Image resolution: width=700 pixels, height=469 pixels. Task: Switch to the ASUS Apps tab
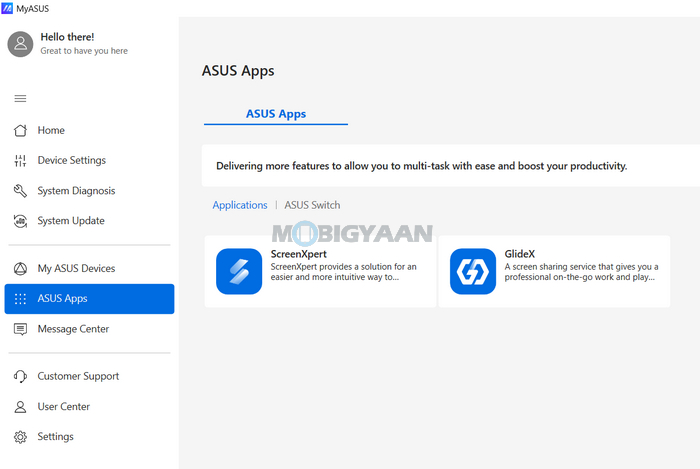276,114
